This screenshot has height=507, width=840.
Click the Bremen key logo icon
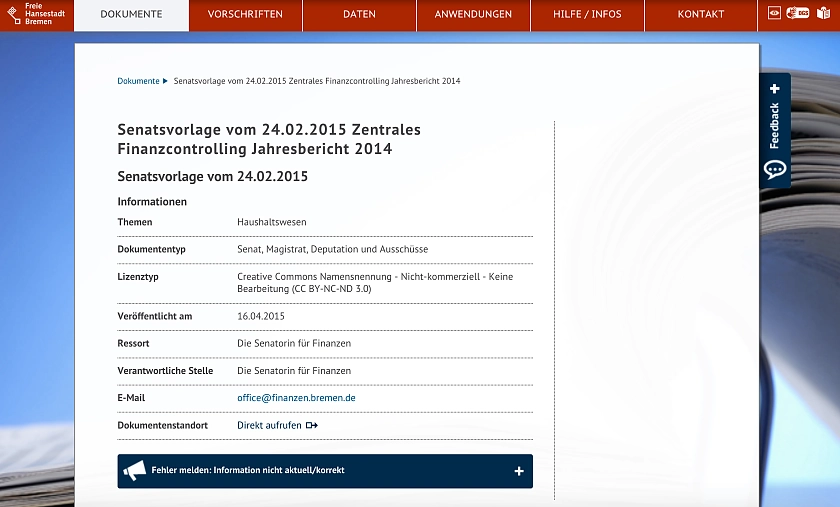coord(13,14)
